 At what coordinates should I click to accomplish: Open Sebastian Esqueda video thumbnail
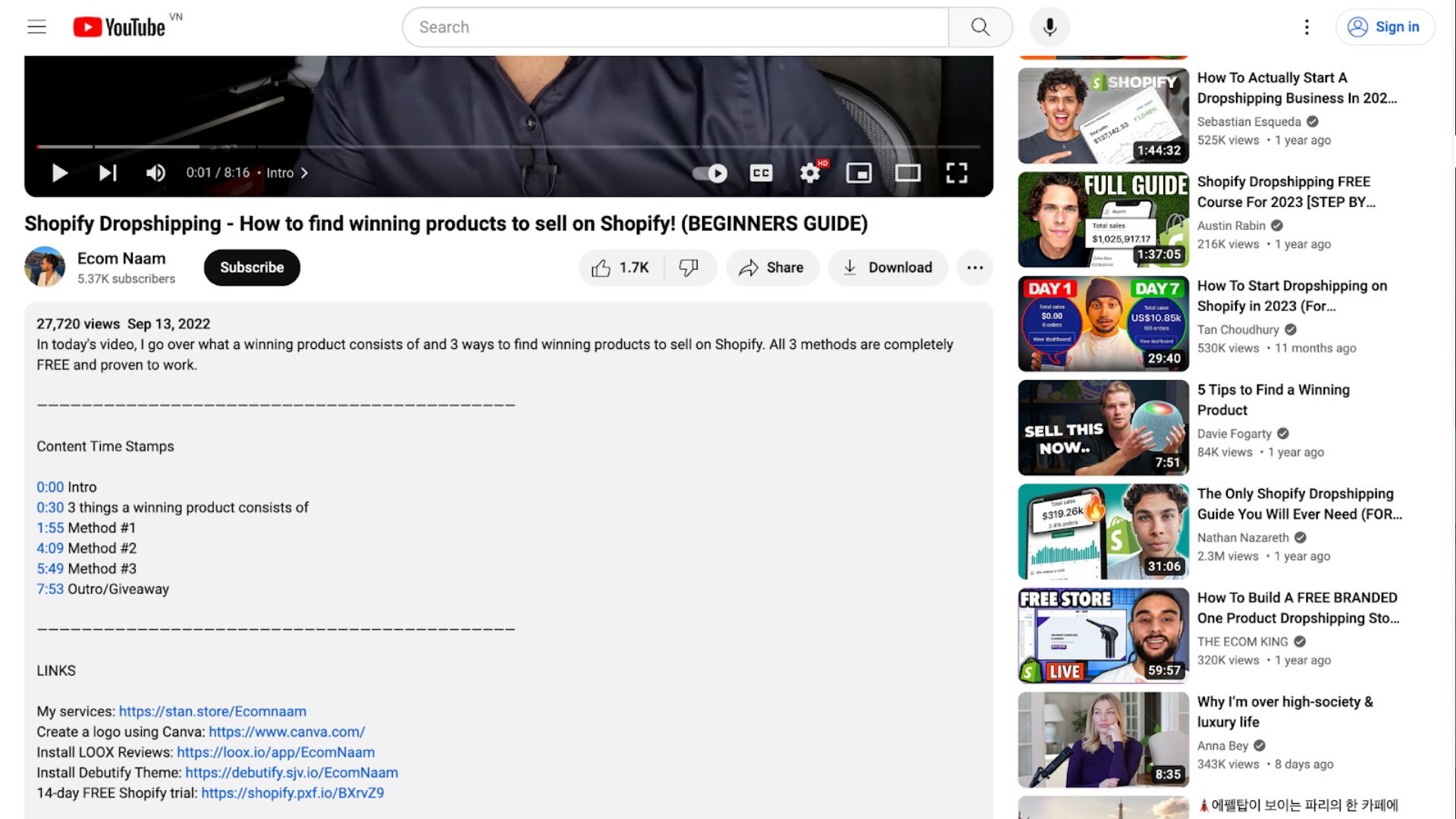click(1103, 116)
